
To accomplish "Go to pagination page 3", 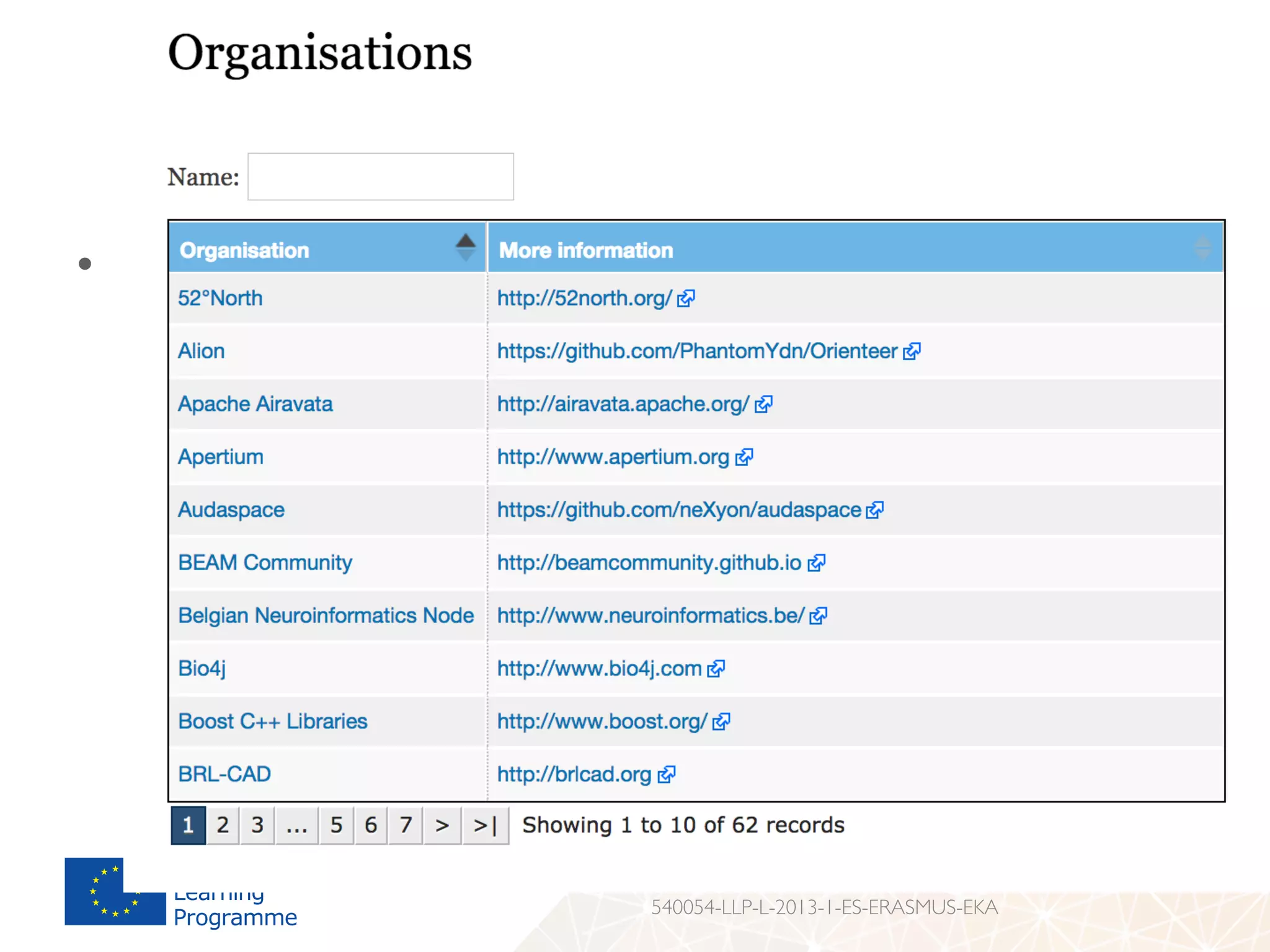I will point(258,825).
